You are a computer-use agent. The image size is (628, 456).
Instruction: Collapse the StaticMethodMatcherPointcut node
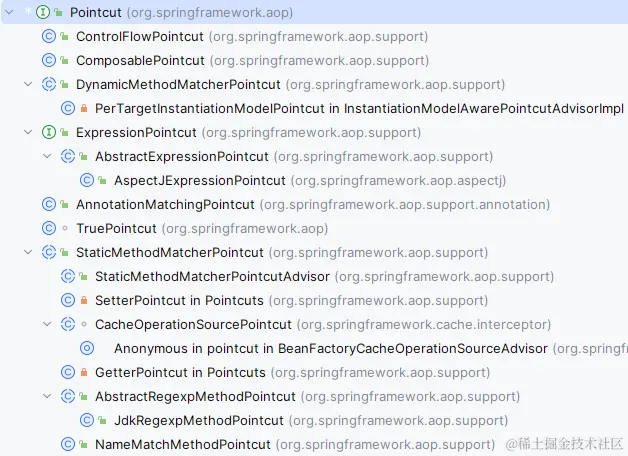(x=28, y=252)
